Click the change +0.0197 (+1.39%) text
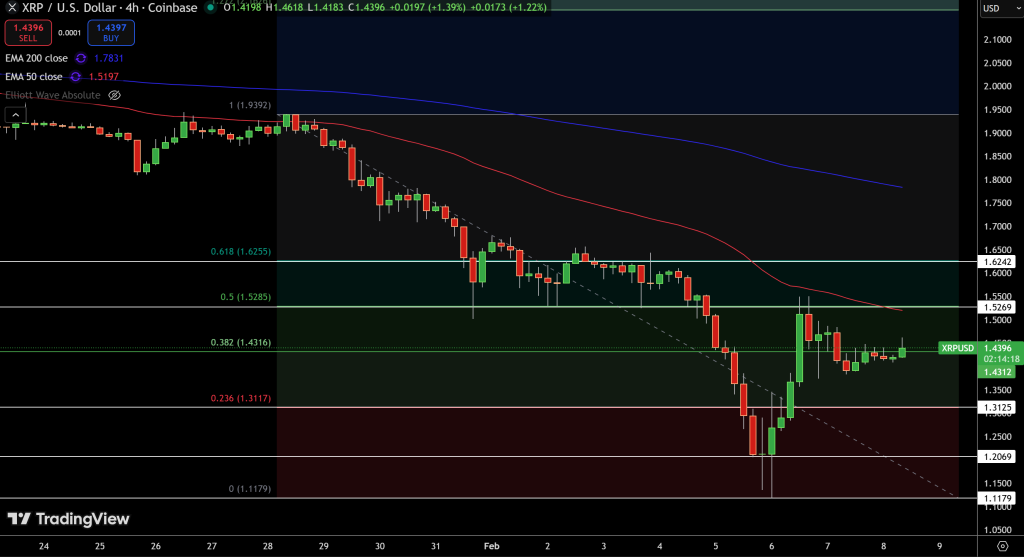This screenshot has width=1024, height=557. (x=427, y=8)
